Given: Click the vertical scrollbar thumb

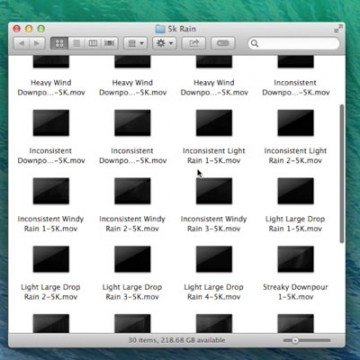Looking at the screenshot, I should (x=341, y=173).
